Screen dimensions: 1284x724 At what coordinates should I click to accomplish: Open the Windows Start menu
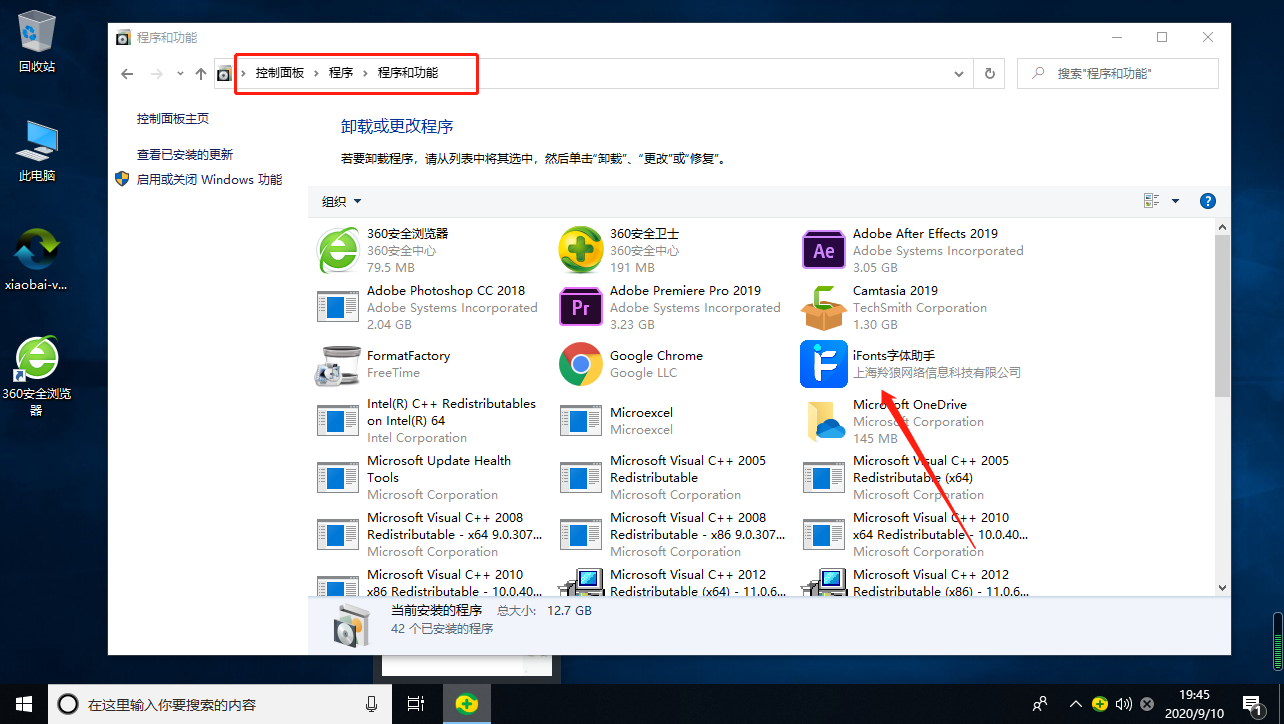click(24, 704)
